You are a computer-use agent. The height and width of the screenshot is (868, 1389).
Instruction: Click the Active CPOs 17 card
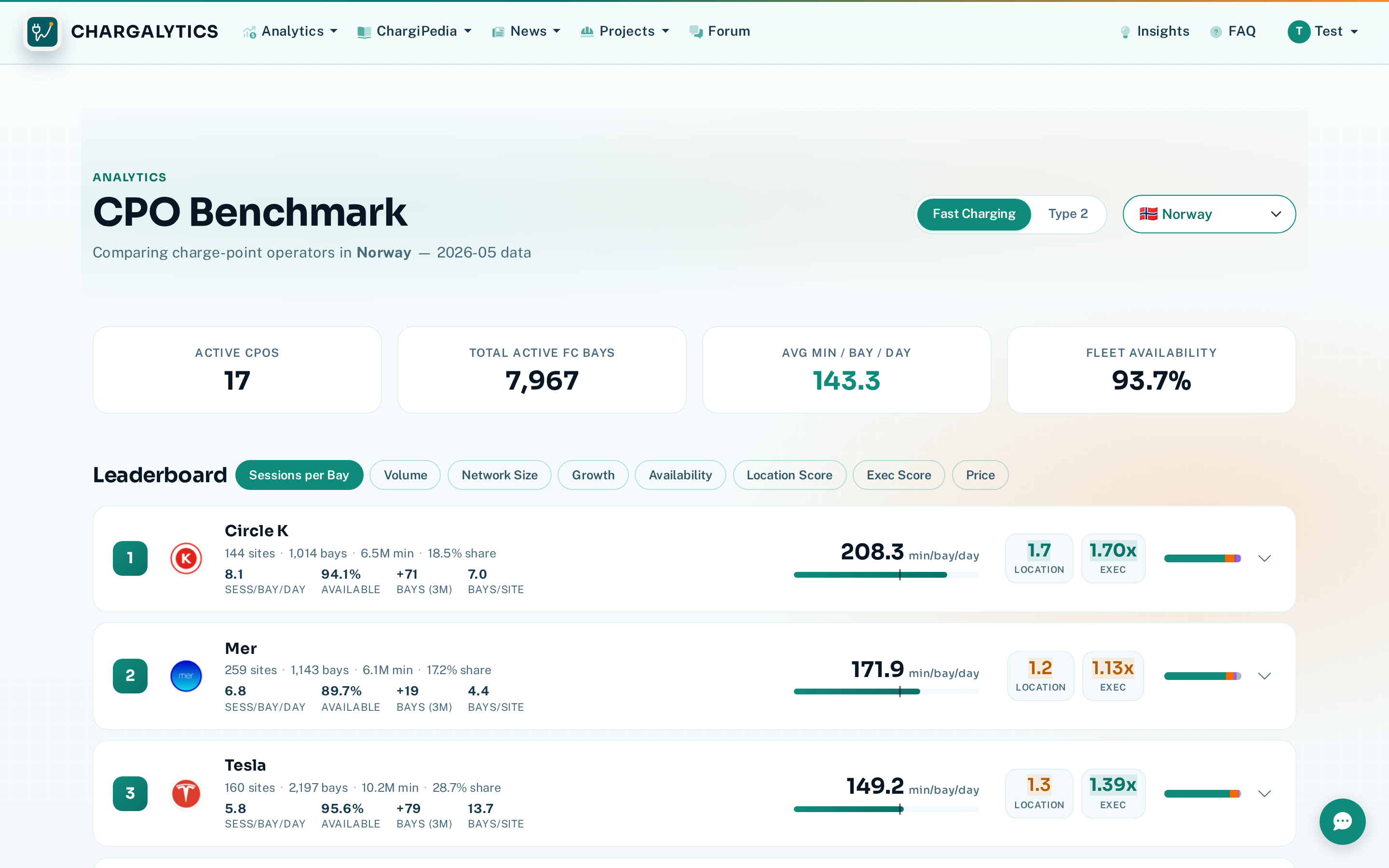tap(237, 370)
